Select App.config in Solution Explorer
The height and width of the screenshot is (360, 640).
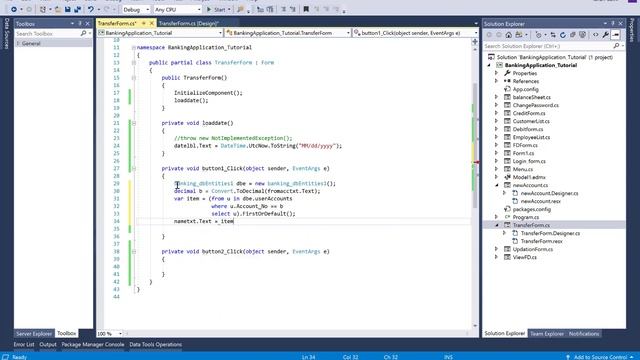tap(525, 89)
